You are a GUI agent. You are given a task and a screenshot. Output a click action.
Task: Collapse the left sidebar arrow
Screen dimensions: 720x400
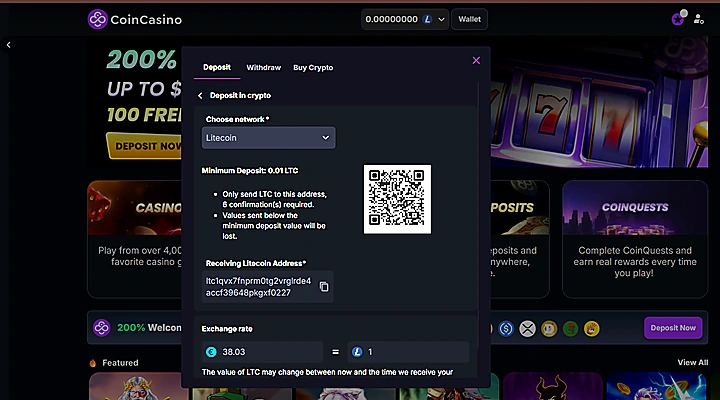(8, 45)
